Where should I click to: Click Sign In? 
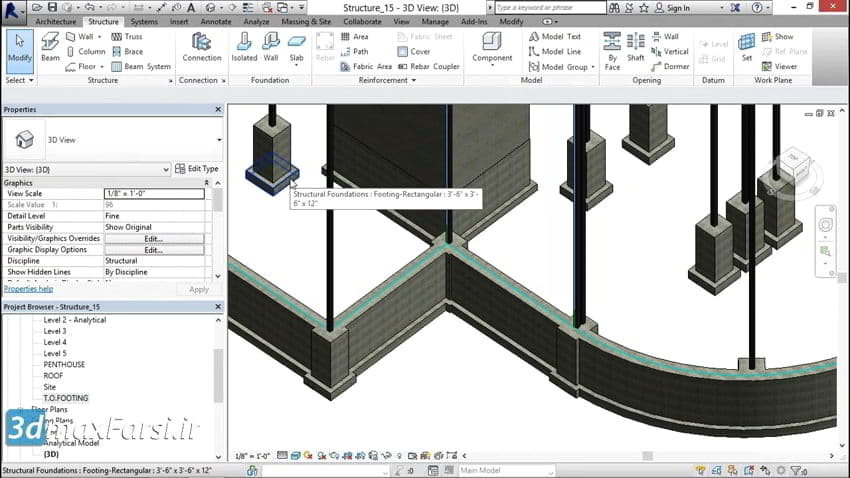[678, 8]
